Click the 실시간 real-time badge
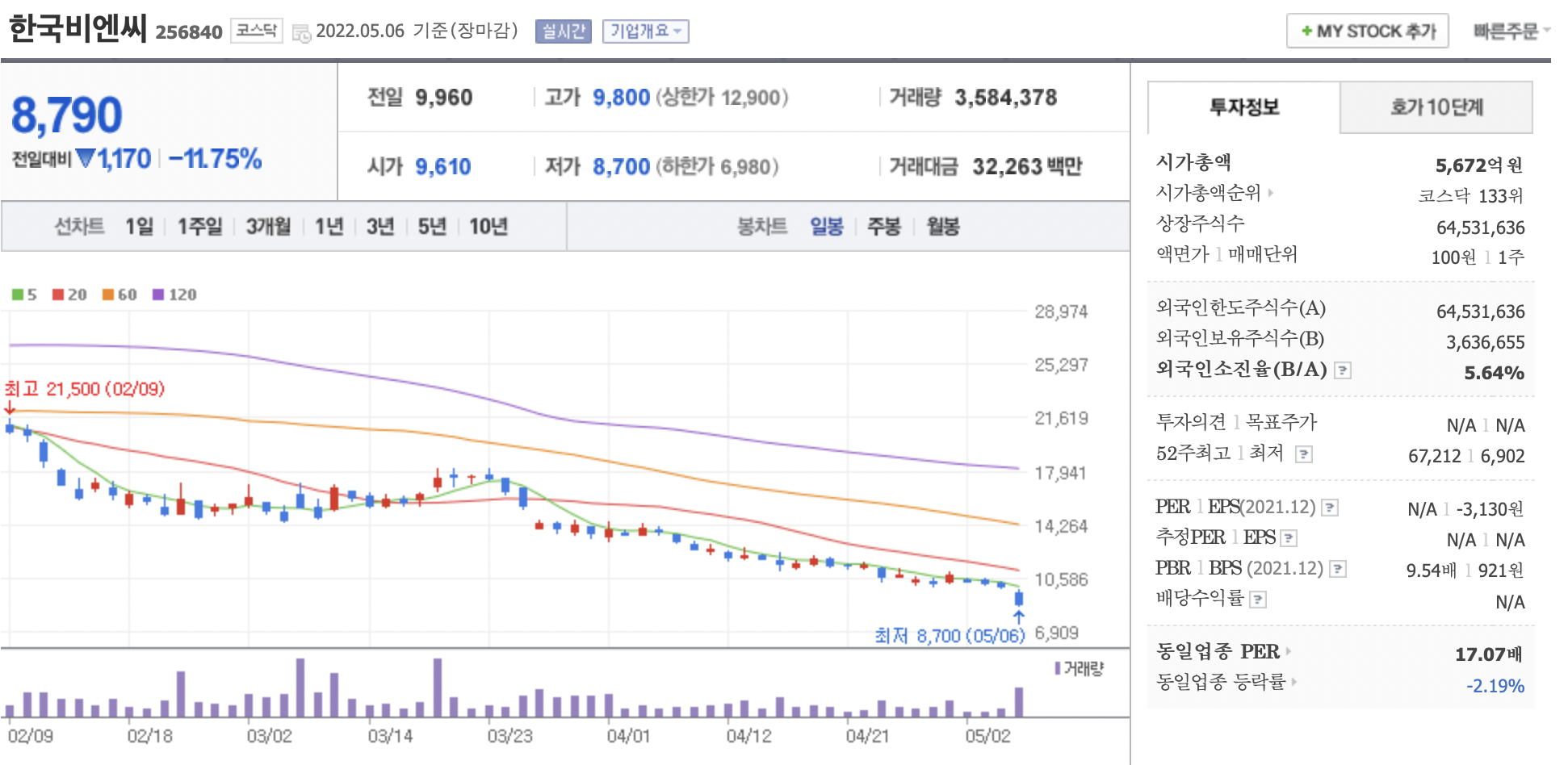 563,31
